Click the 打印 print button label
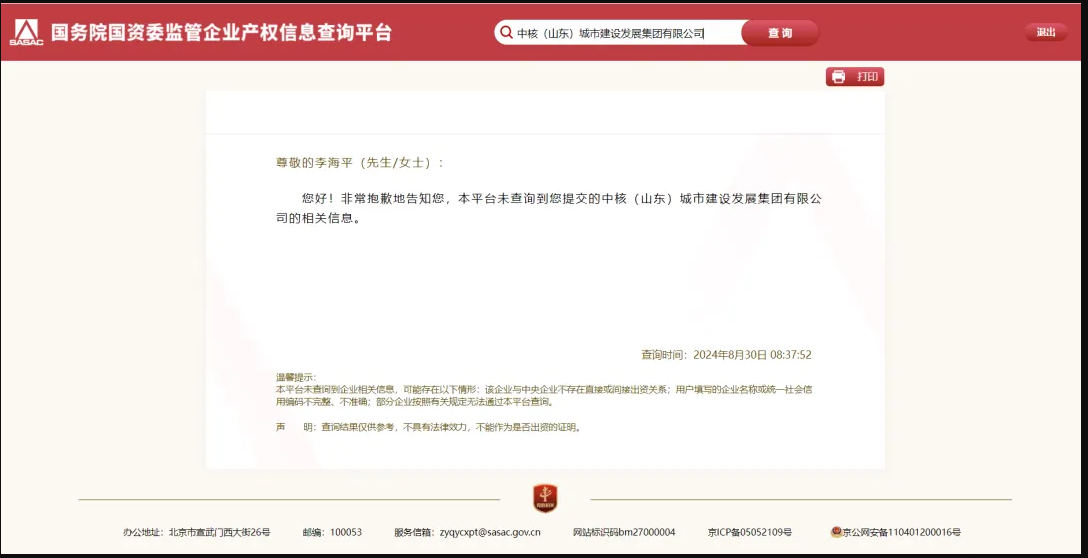 coord(867,77)
